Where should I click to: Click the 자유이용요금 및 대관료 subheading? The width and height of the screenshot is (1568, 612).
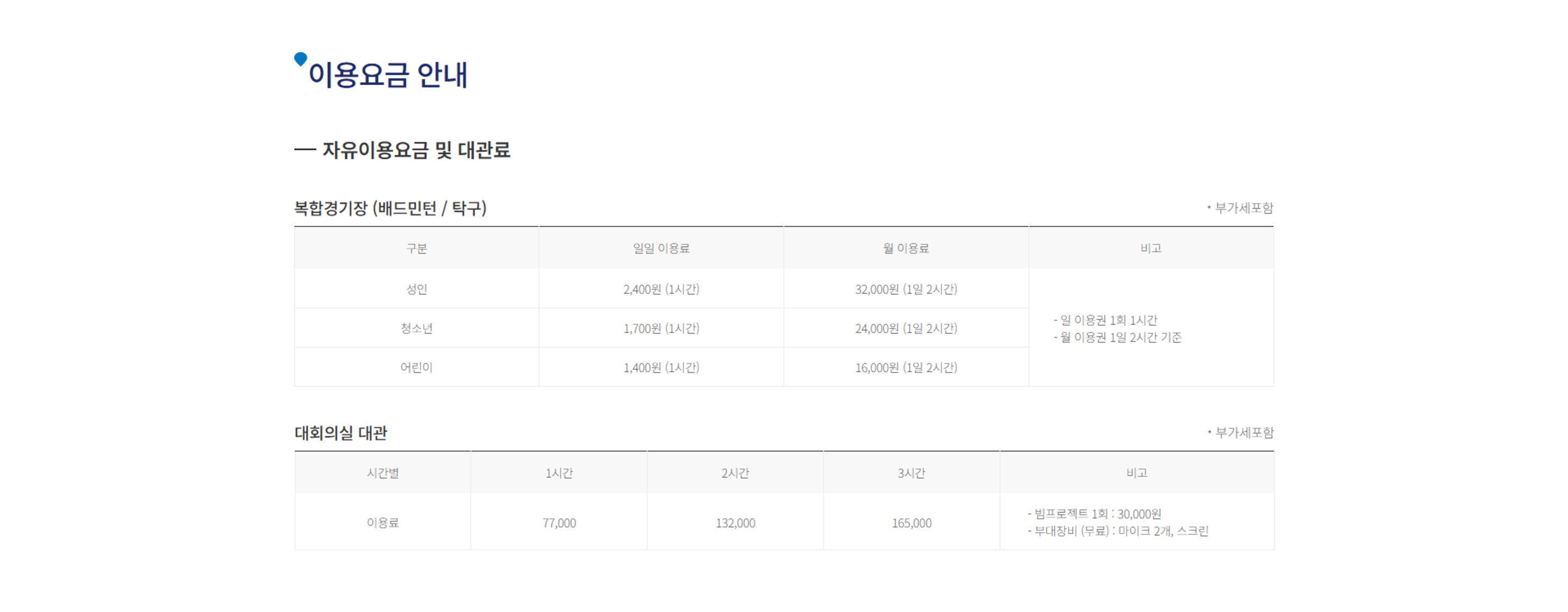coord(416,150)
